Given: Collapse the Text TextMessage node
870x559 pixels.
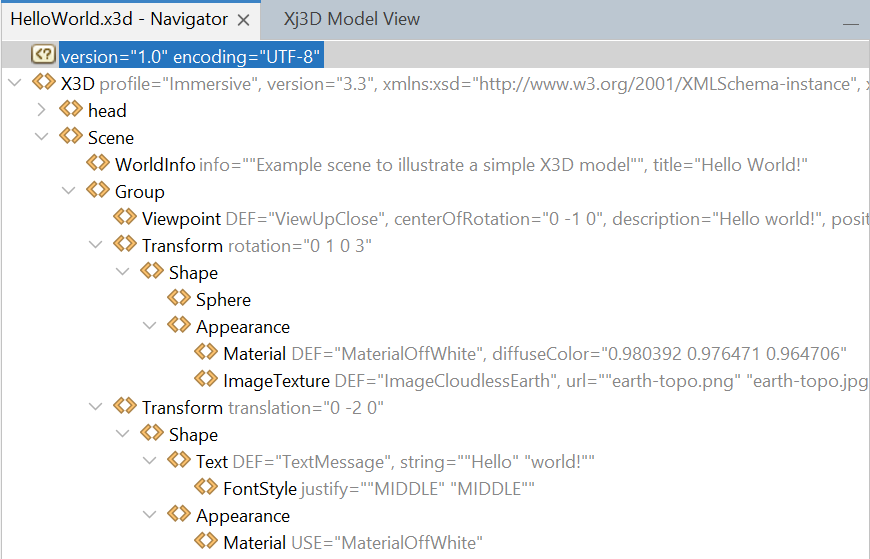Looking at the screenshot, I should 149,461.
